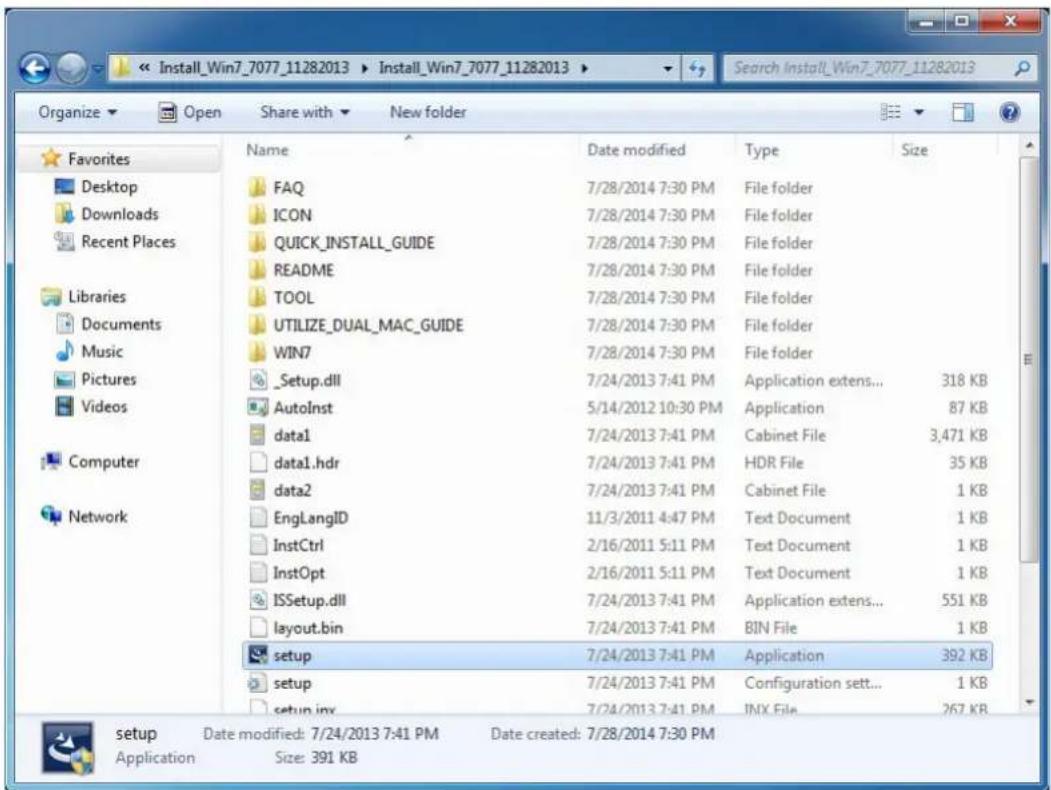The image size is (1051, 790).
Task: Click the data1 cabinet file icon
Action: pos(258,435)
